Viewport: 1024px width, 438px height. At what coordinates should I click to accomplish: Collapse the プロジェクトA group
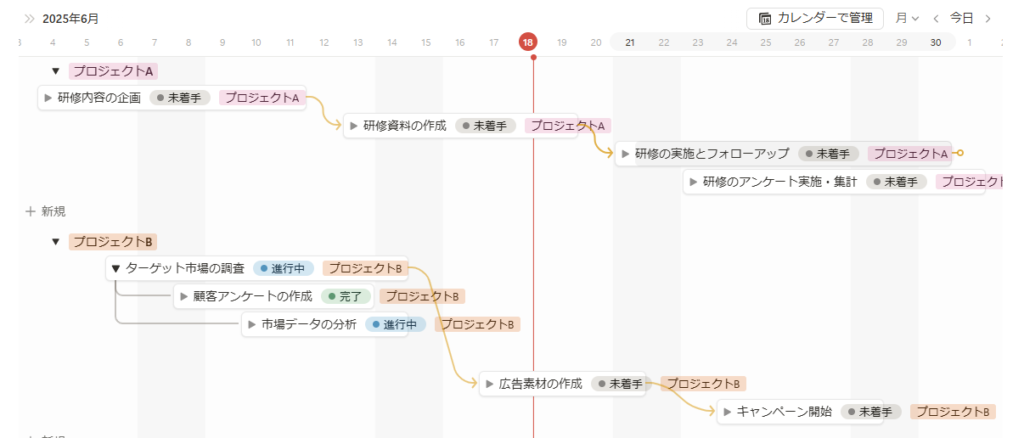pyautogui.click(x=56, y=71)
